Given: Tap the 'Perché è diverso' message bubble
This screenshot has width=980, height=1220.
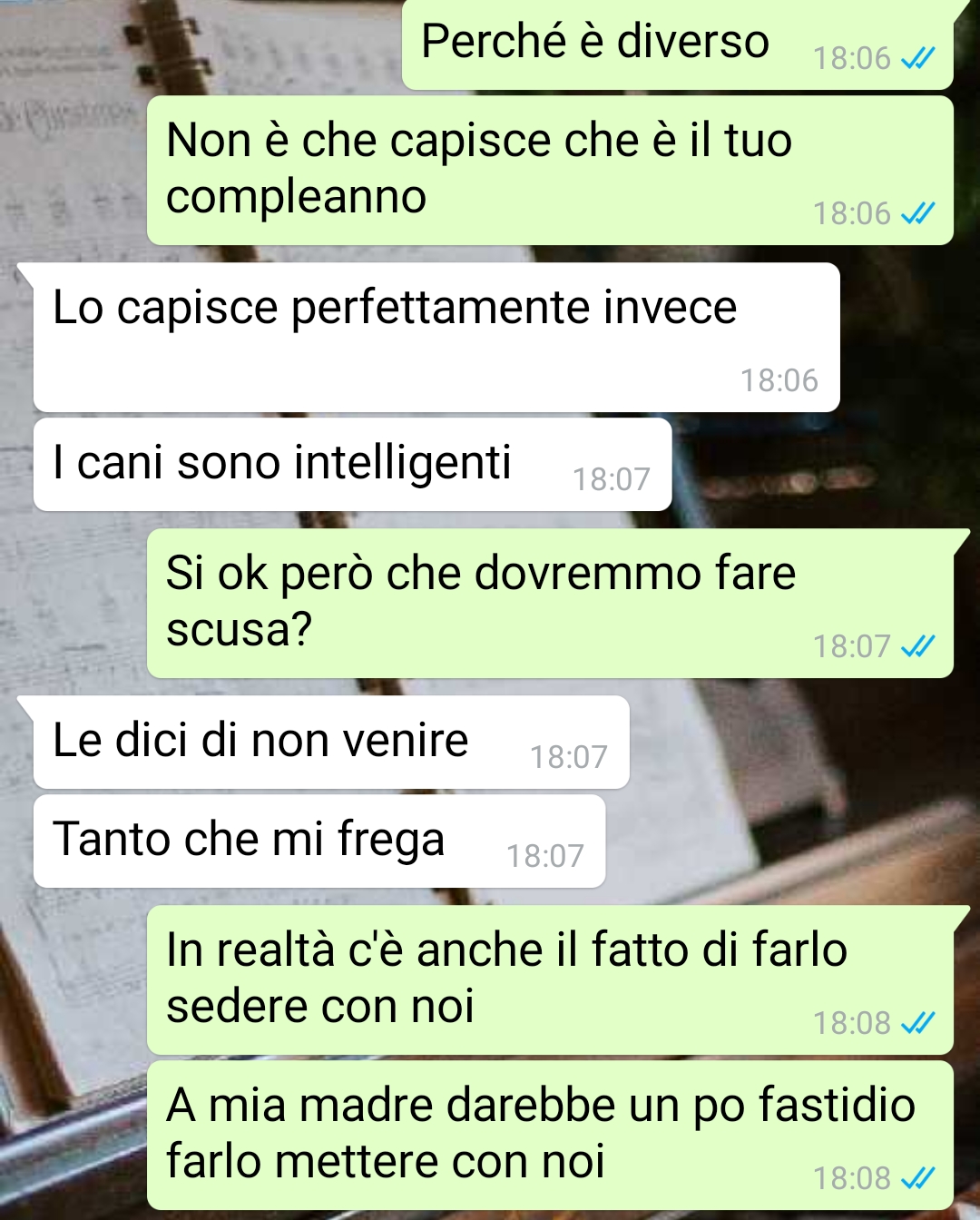Looking at the screenshot, I should [678, 44].
